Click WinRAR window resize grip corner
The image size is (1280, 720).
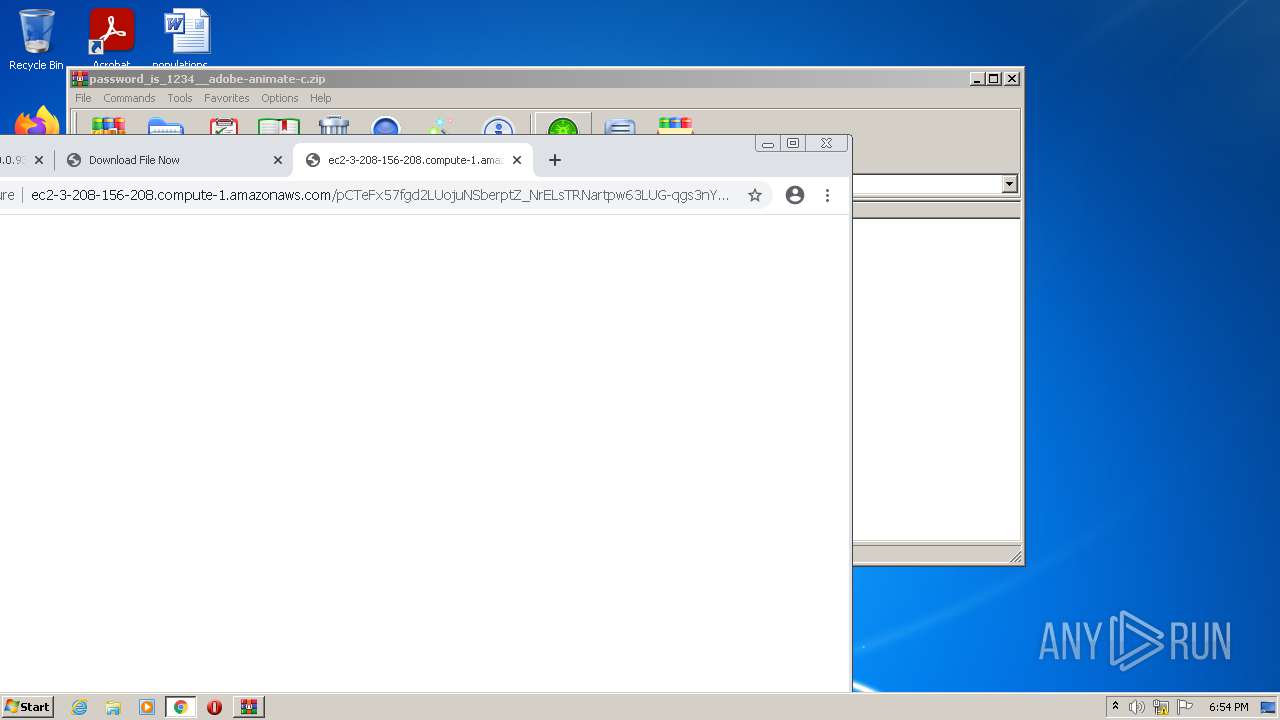pyautogui.click(x=1015, y=556)
